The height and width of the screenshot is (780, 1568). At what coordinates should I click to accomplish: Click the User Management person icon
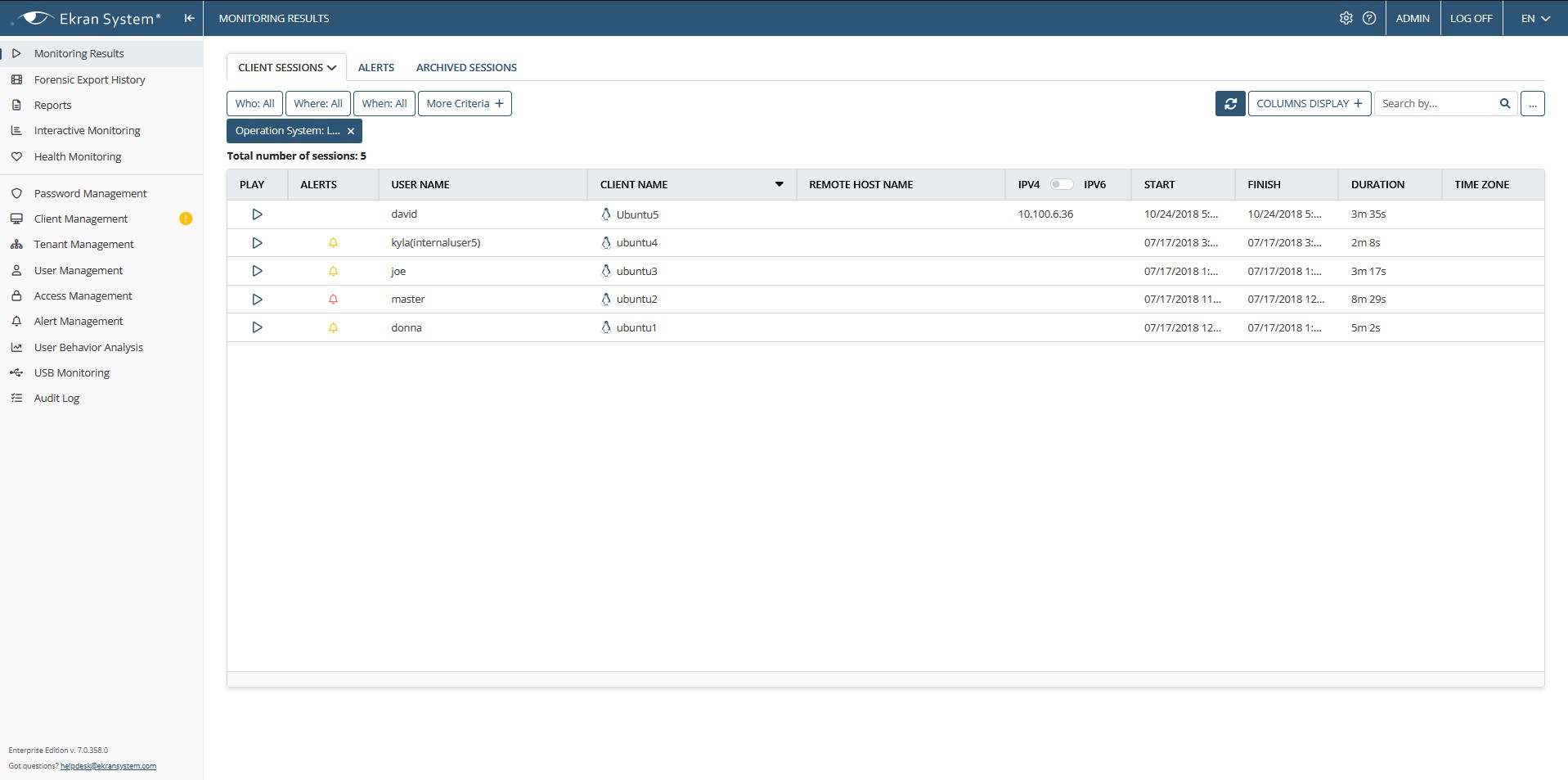click(x=16, y=270)
